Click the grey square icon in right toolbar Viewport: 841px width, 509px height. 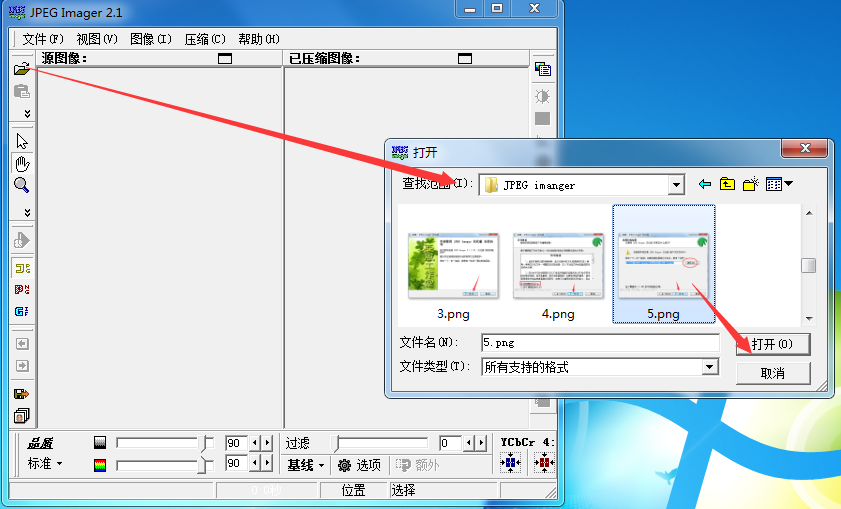tap(542, 119)
